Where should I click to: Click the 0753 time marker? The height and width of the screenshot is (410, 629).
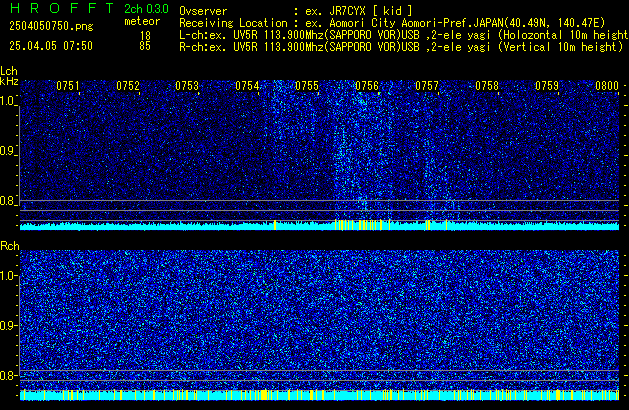click(x=187, y=86)
